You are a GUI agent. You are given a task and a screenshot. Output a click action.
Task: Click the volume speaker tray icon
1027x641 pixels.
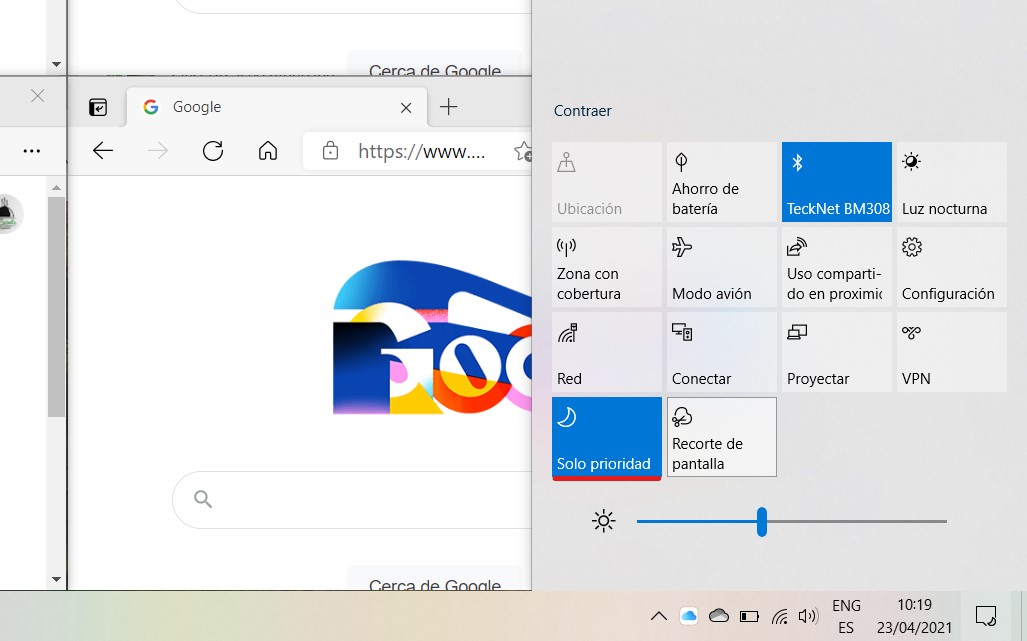tap(808, 616)
